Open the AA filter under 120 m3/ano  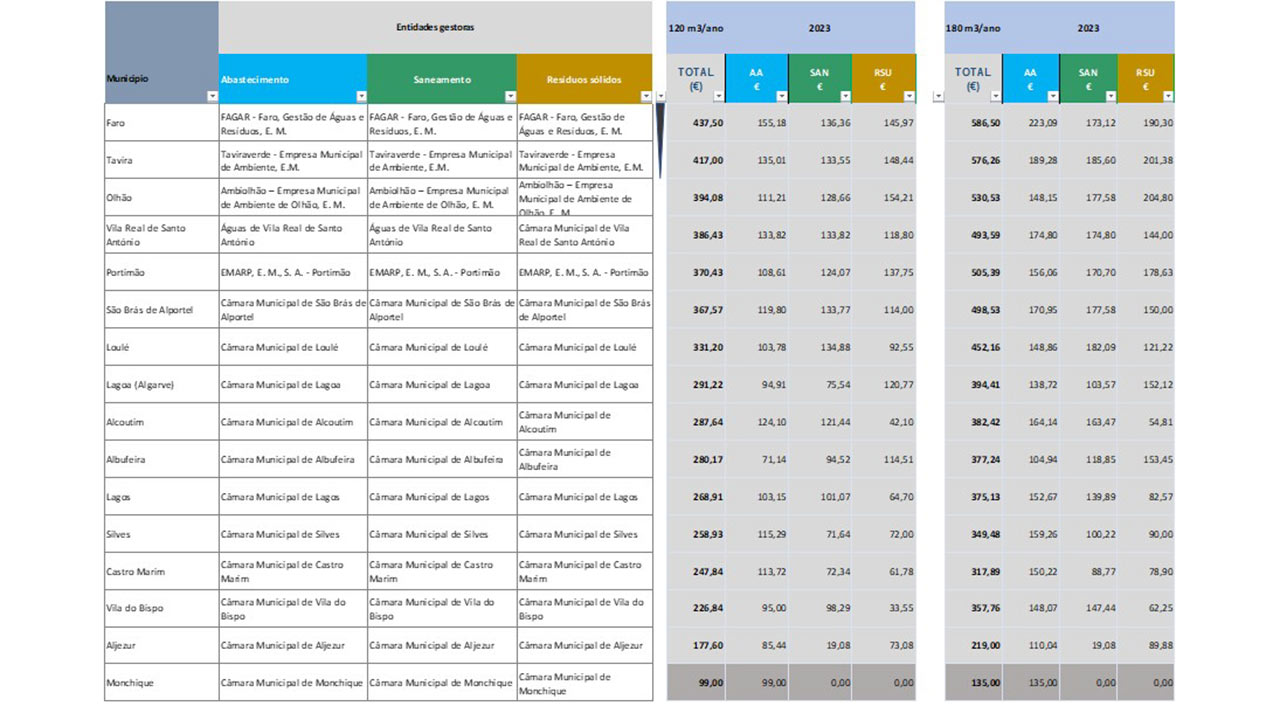(782, 96)
